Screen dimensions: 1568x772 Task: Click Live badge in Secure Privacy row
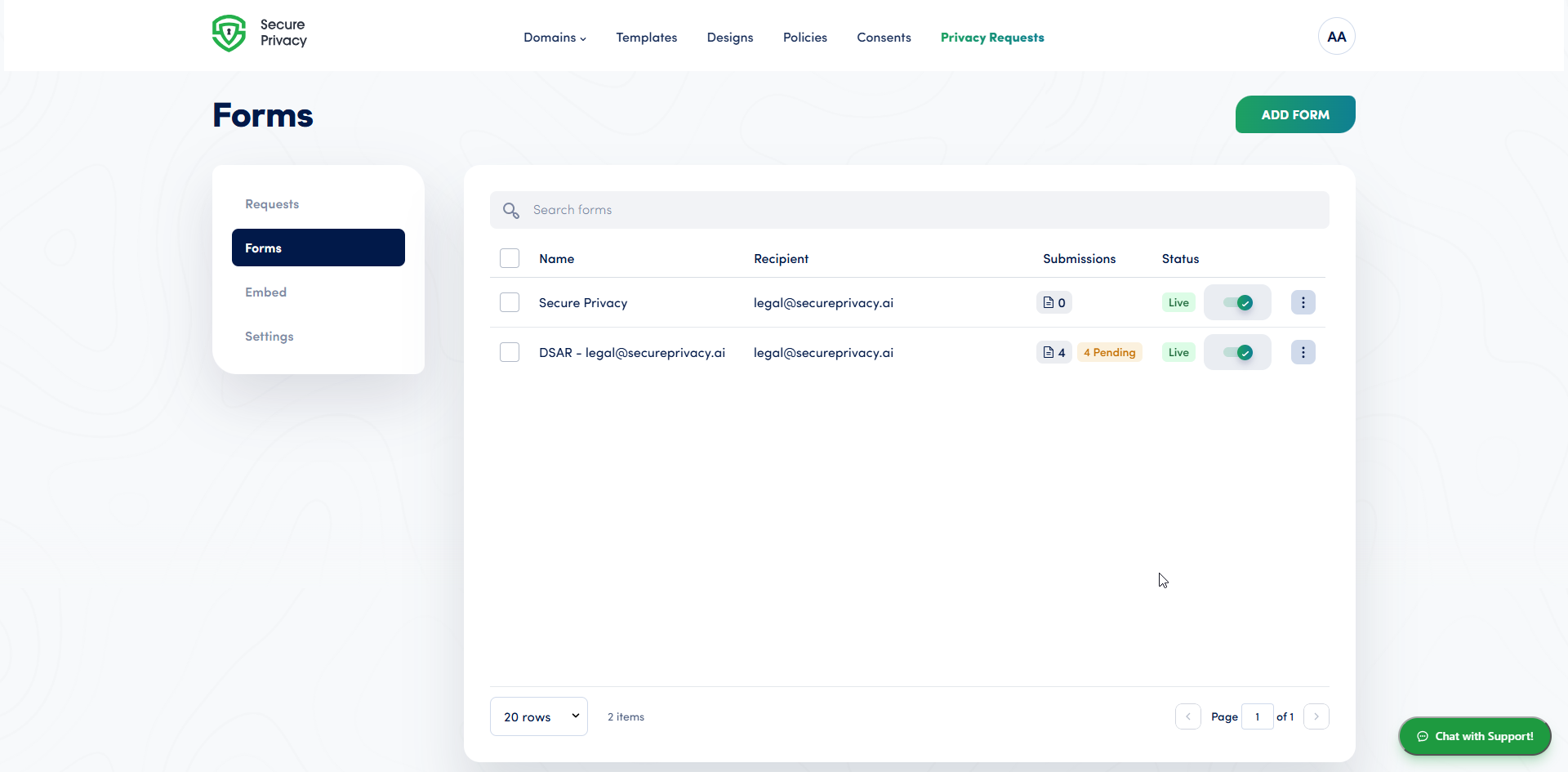(1178, 302)
